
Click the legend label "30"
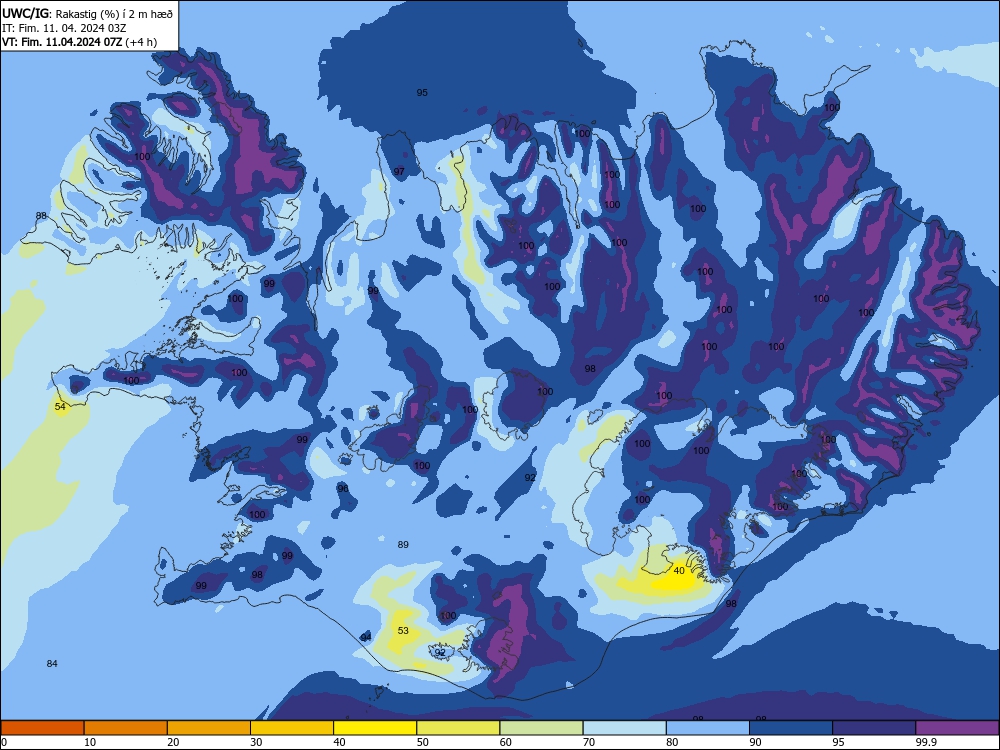tap(256, 742)
